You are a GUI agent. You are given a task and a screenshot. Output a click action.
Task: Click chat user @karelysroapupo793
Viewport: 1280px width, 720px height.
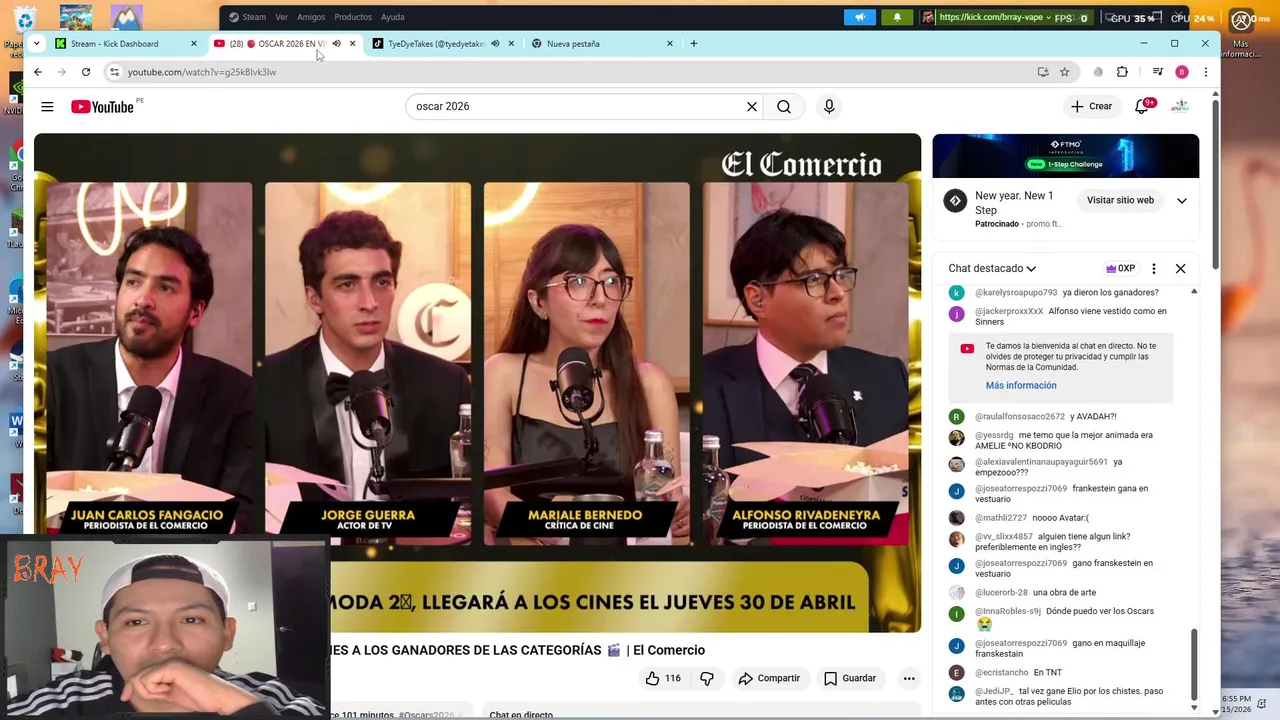coord(1016,293)
